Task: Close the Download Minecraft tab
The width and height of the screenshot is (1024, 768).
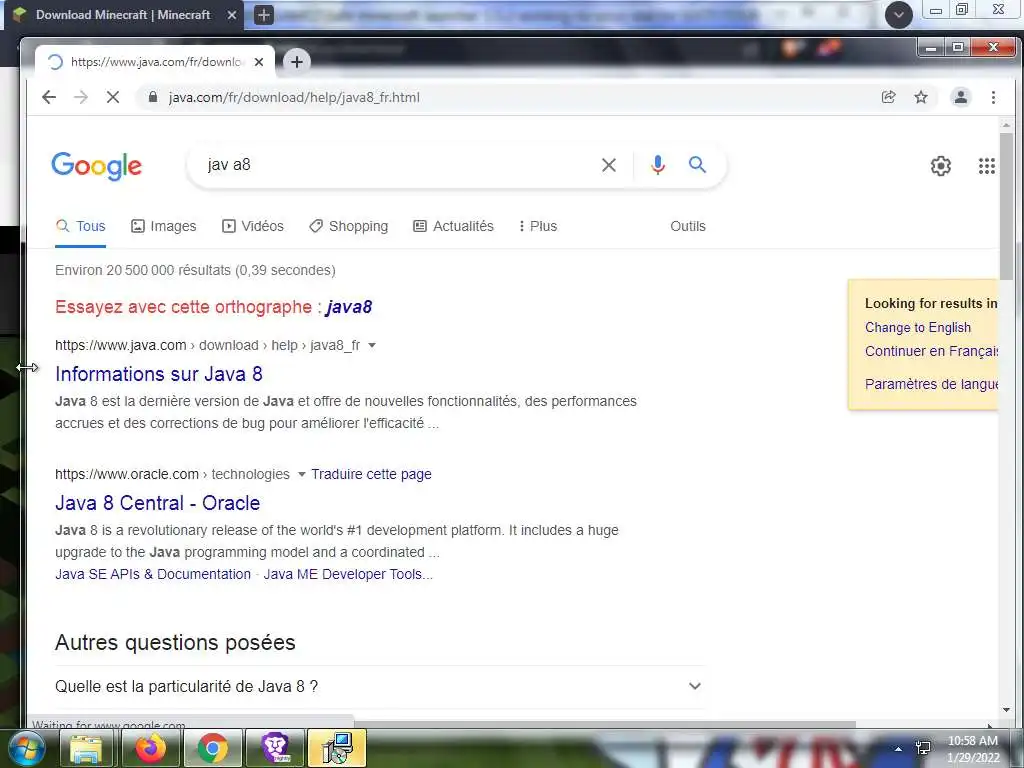Action: 232,15
